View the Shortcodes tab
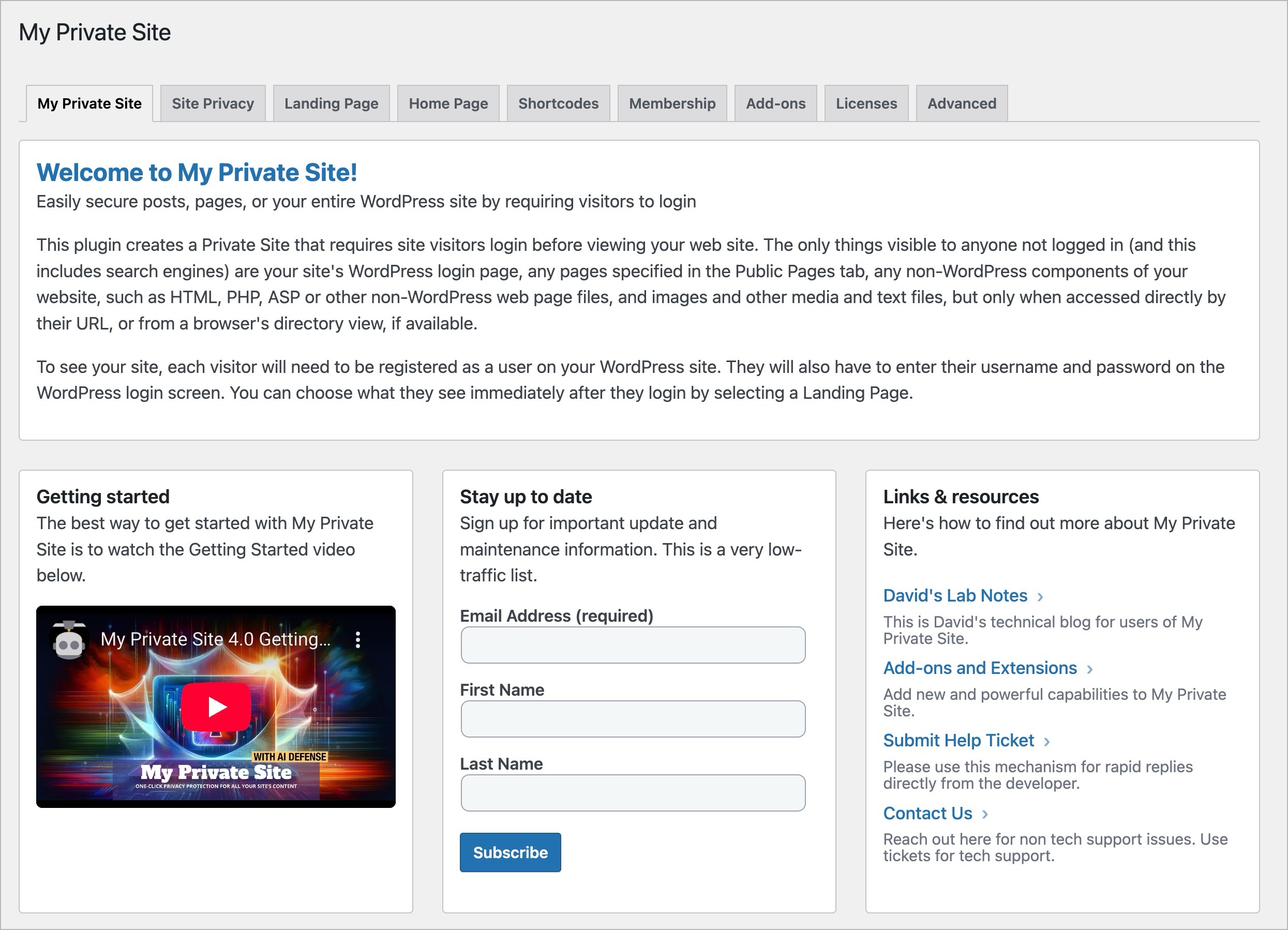This screenshot has width=1288, height=930. (x=558, y=103)
